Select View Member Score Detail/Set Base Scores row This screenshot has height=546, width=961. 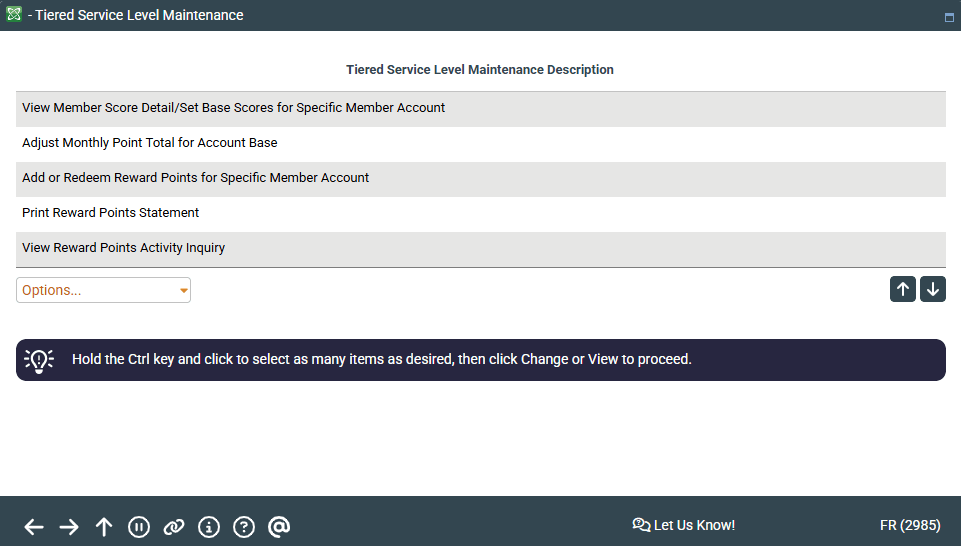[233, 108]
